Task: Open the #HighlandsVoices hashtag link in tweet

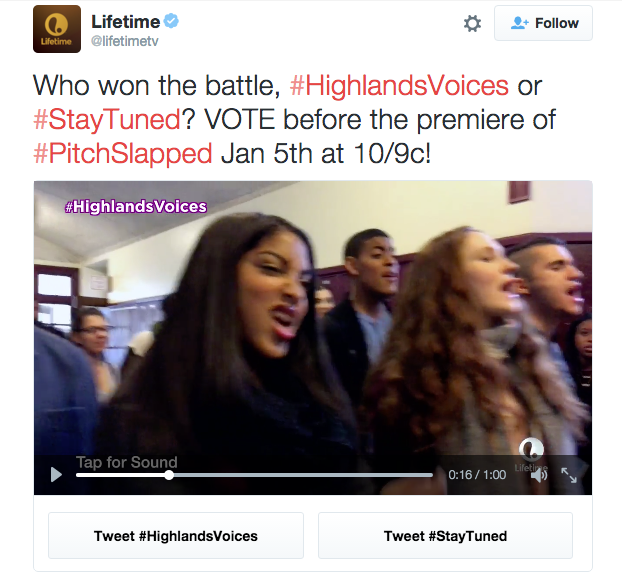Action: (x=399, y=85)
